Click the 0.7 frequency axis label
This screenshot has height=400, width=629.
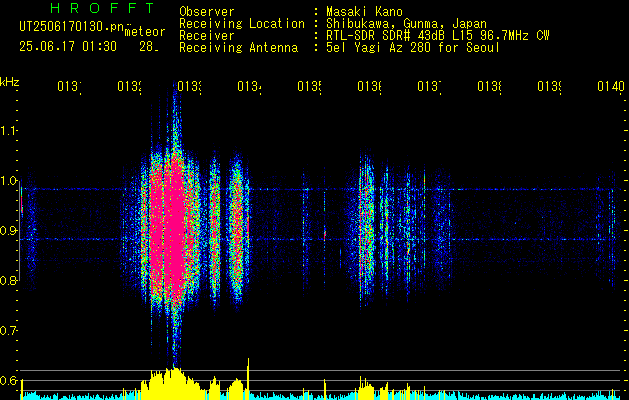pos(8,331)
